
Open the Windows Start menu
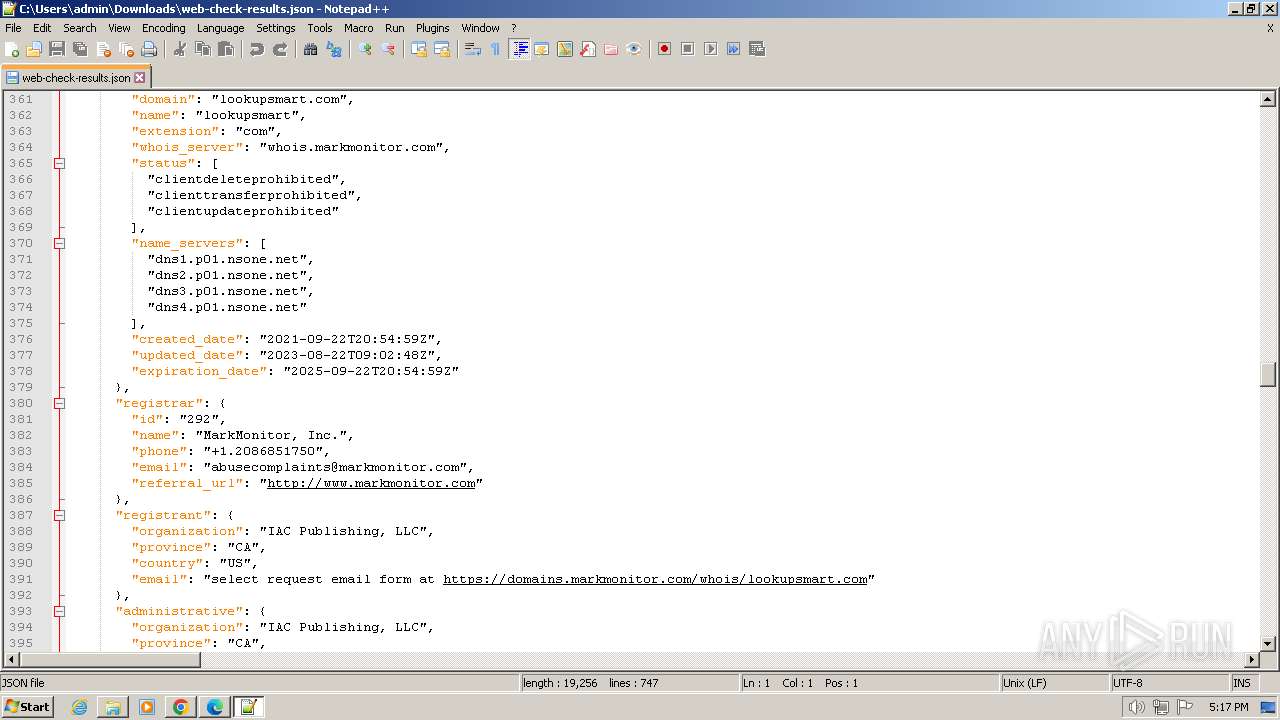[27, 706]
